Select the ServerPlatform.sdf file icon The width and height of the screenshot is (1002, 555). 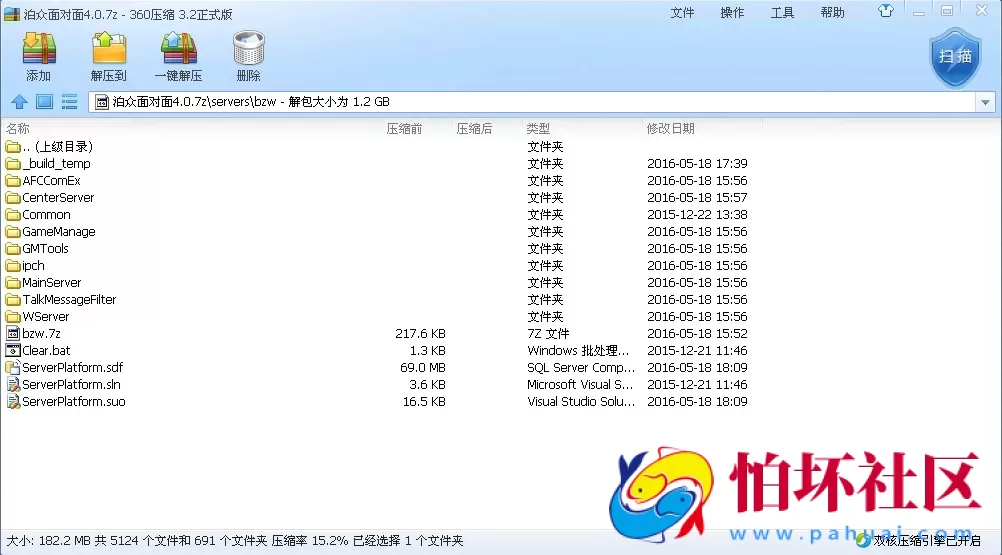(13, 367)
